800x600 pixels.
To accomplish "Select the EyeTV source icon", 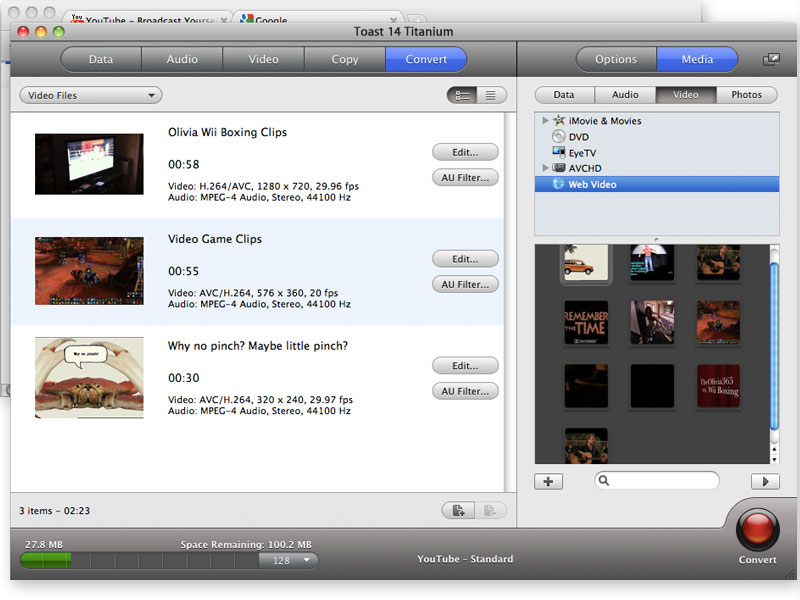I will [x=558, y=153].
